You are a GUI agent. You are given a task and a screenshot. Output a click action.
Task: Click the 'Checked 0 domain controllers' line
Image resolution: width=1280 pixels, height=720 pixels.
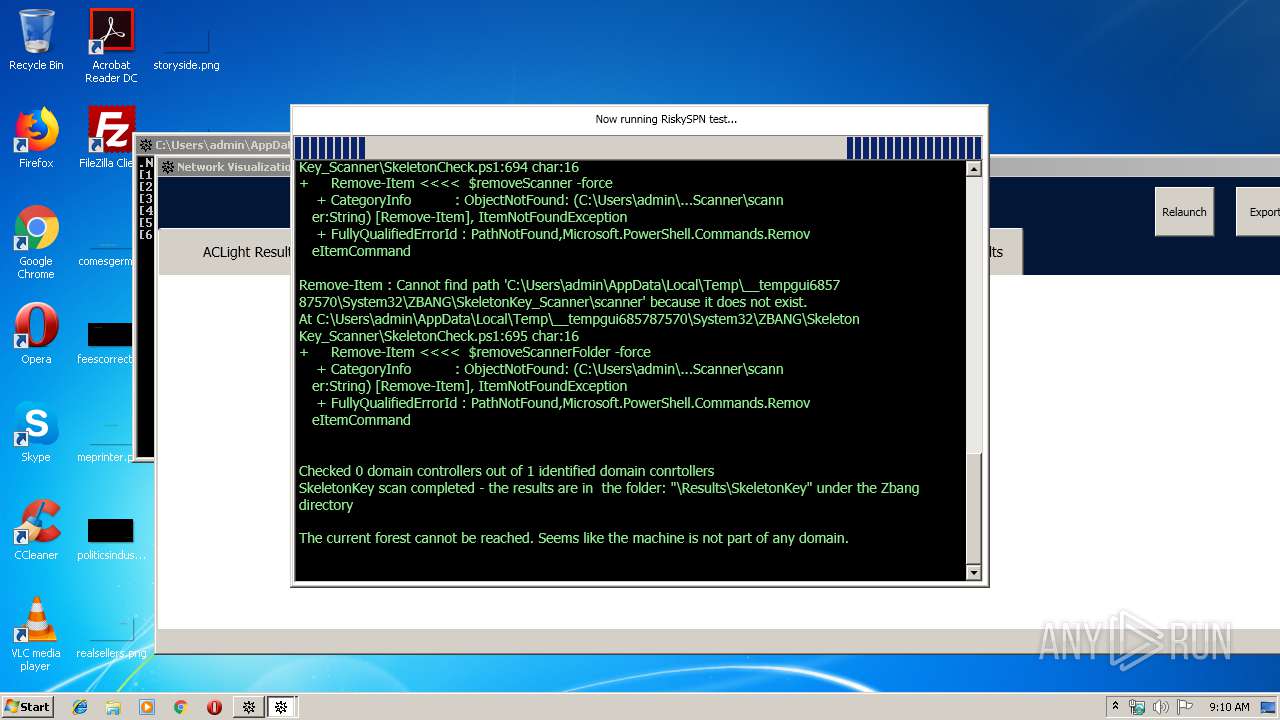pyautogui.click(x=506, y=471)
